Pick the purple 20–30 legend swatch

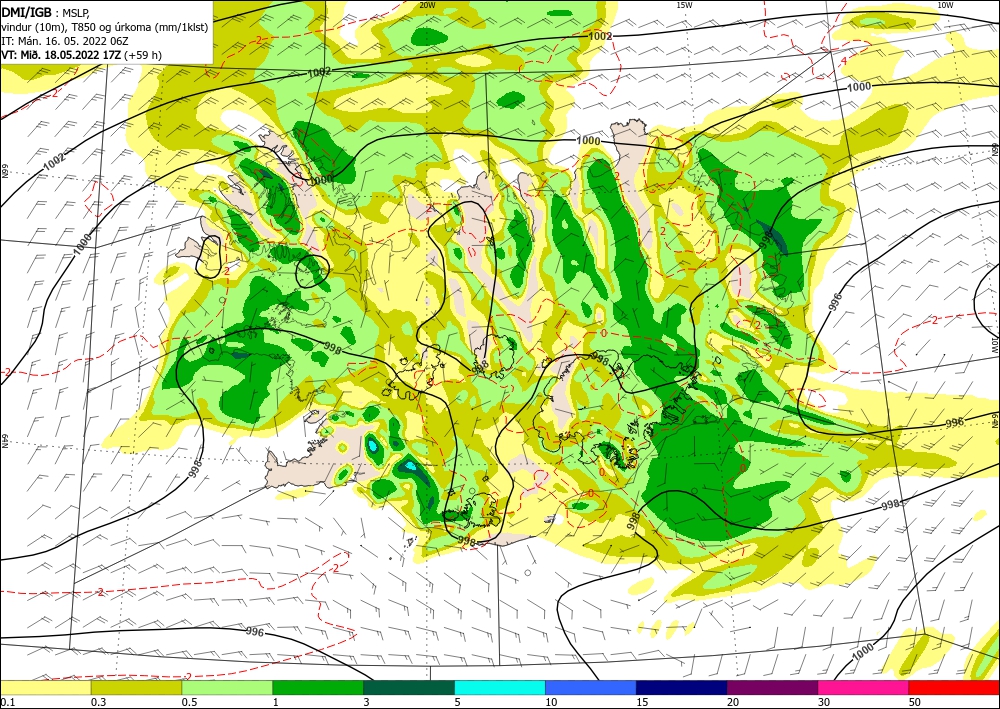pyautogui.click(x=772, y=688)
